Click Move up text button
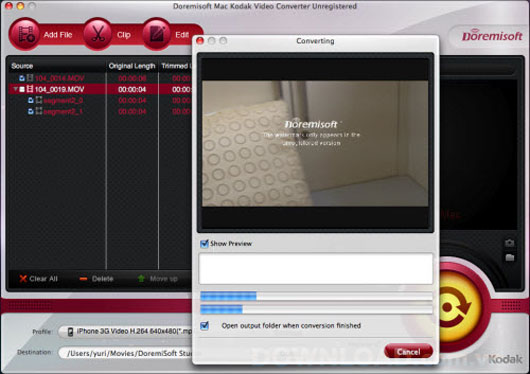Screen dimensions: 530x374 [164, 279]
